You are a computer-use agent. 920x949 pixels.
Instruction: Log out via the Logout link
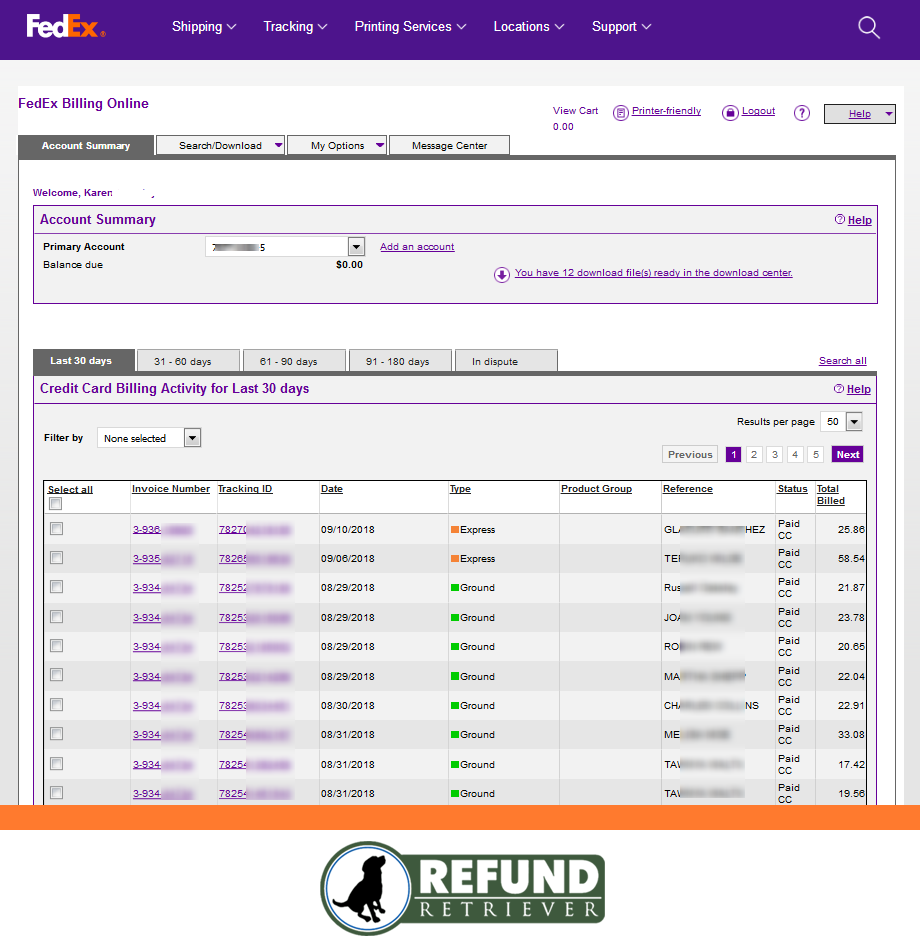758,111
